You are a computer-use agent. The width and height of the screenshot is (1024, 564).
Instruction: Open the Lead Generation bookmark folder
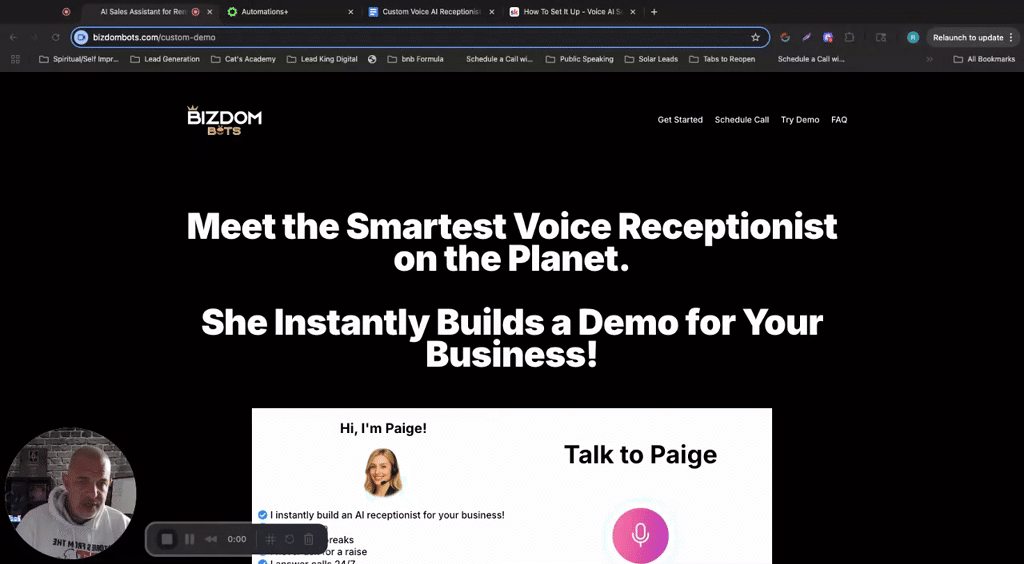(165, 59)
